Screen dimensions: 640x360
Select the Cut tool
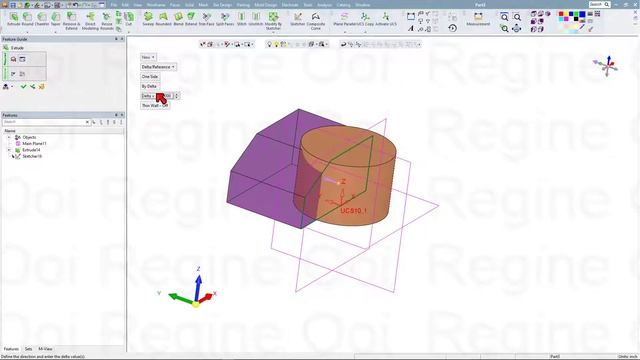[x=129, y=19]
